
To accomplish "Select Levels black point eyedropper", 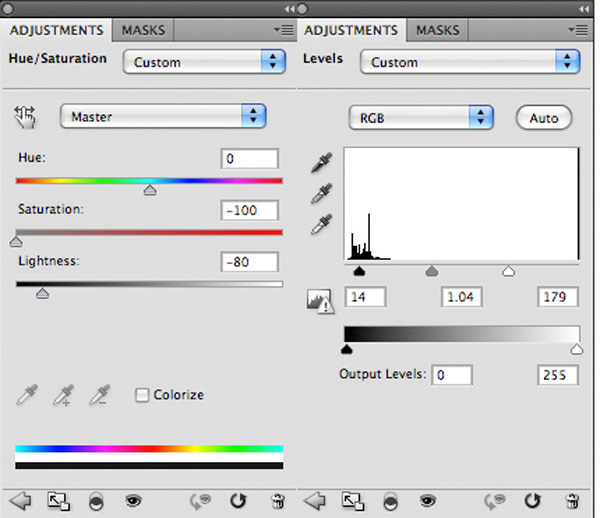I will tap(322, 162).
